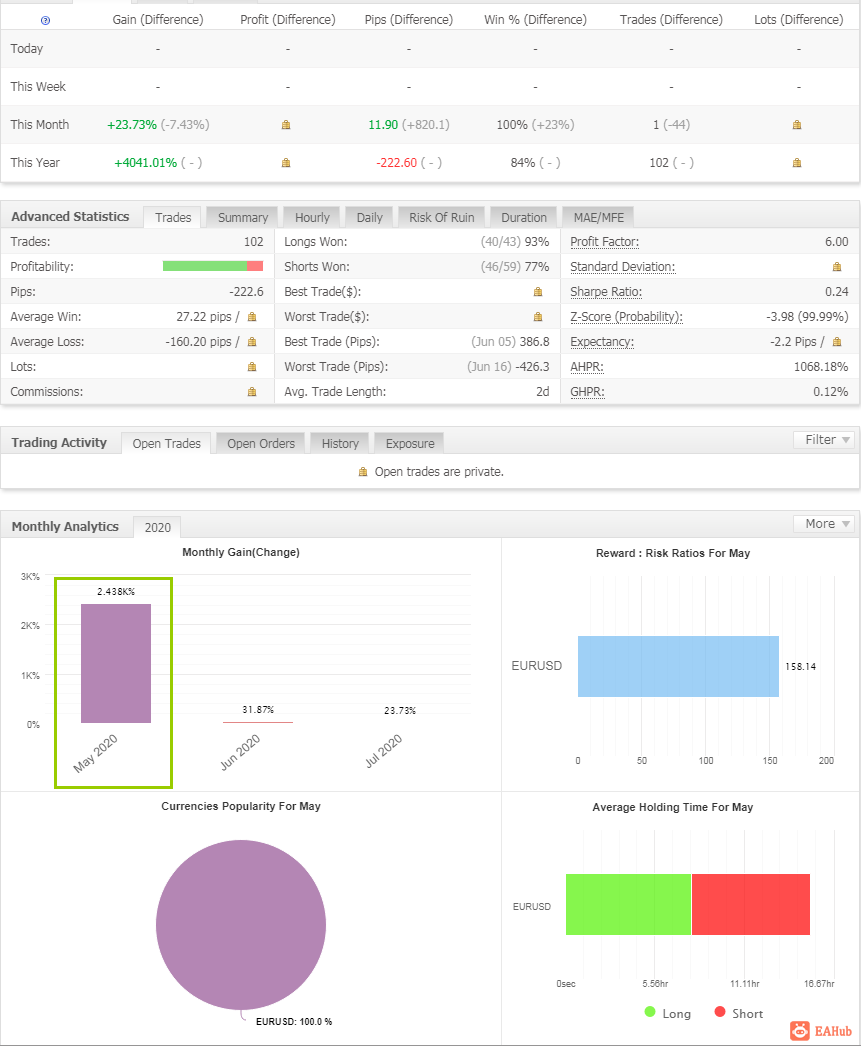
Task: Click the 158.14 reward-risk value label
Action: [800, 666]
